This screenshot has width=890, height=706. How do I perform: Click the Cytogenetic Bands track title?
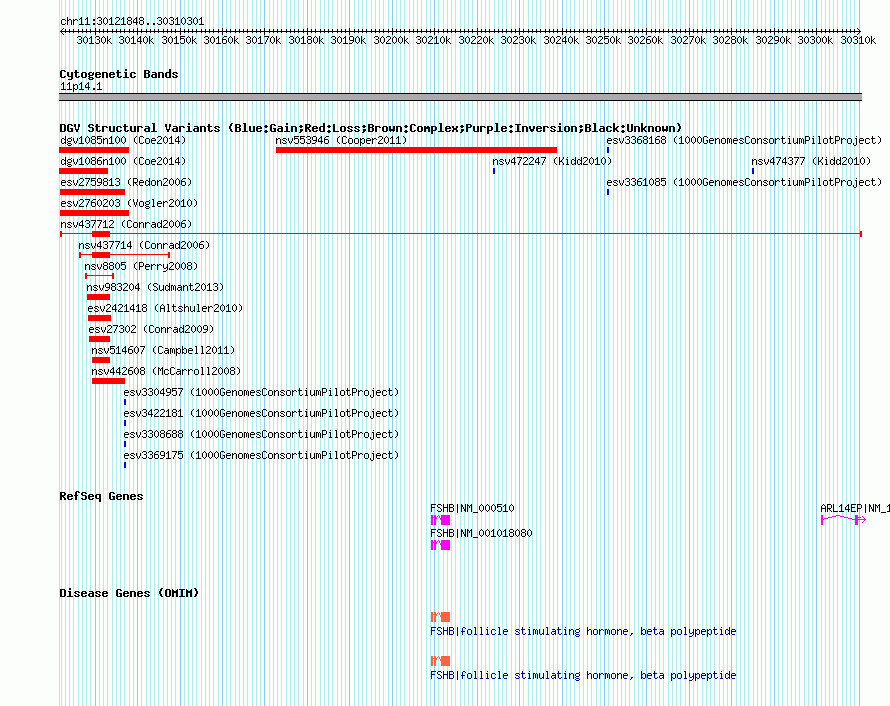pos(119,74)
